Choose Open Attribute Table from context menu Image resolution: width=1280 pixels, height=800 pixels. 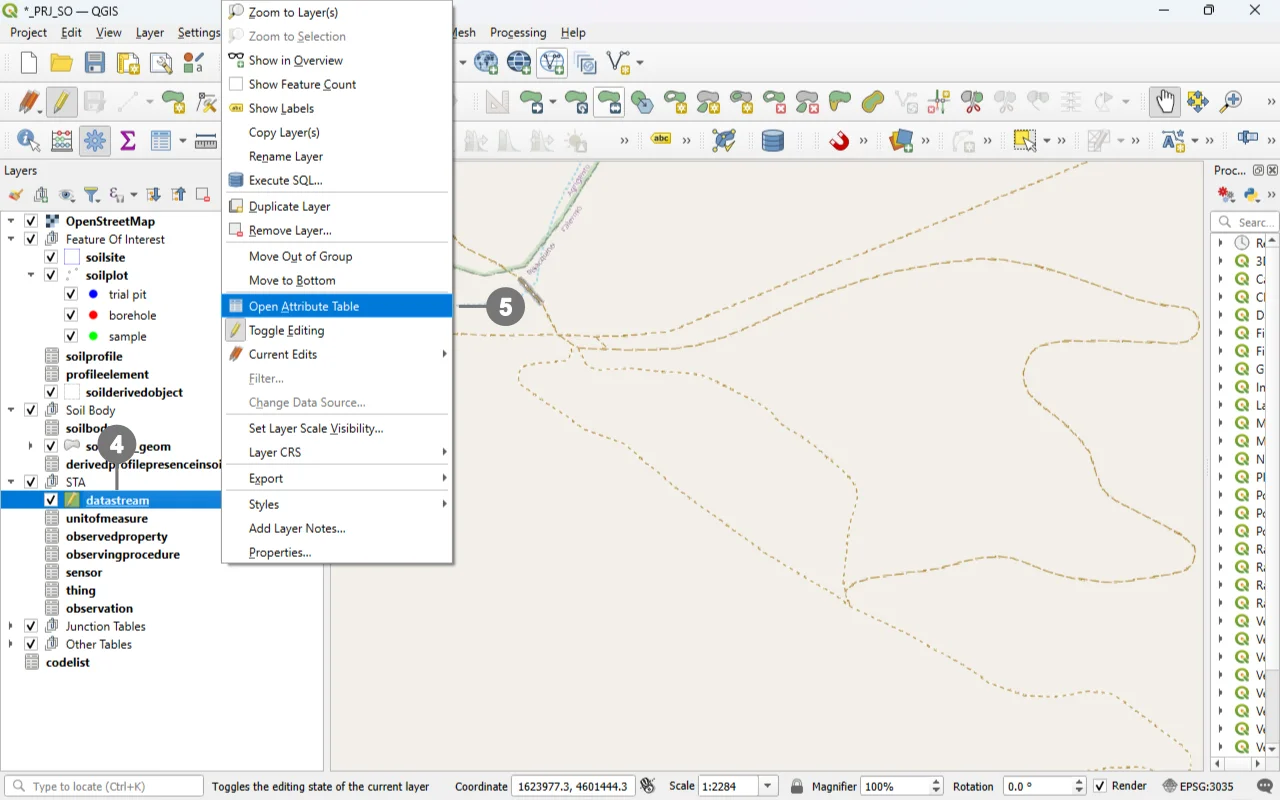303,306
